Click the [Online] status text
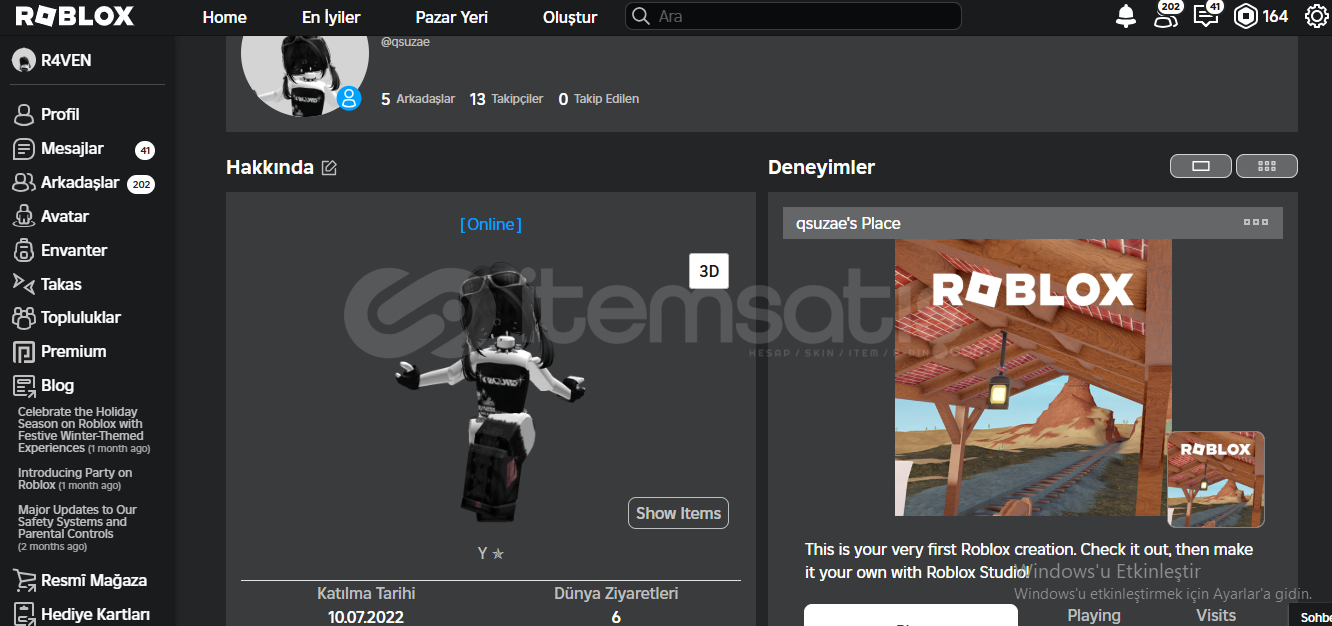Screen dimensions: 1332x626 [x=491, y=224]
